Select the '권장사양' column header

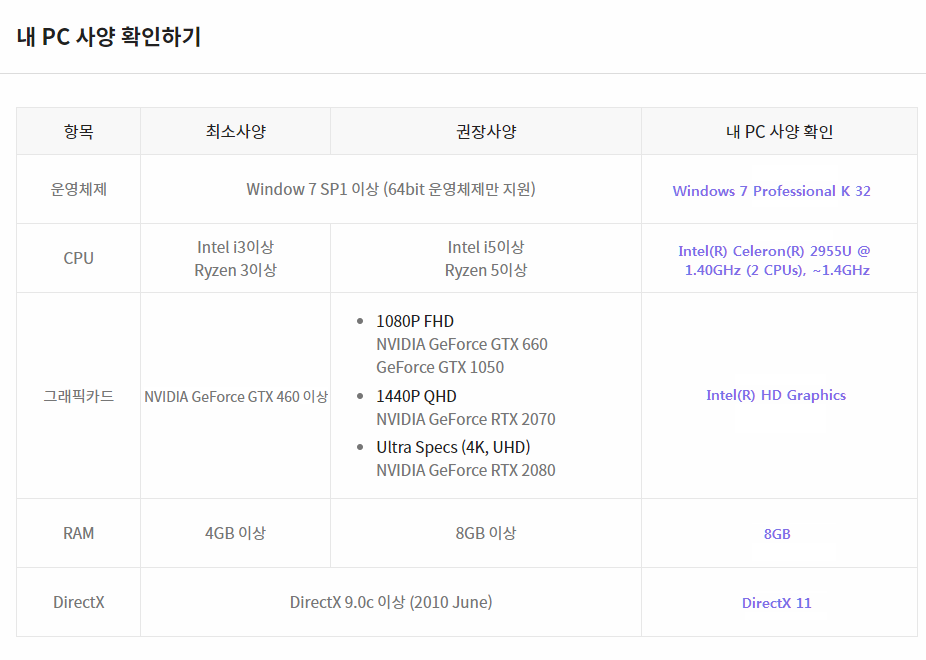tap(485, 131)
